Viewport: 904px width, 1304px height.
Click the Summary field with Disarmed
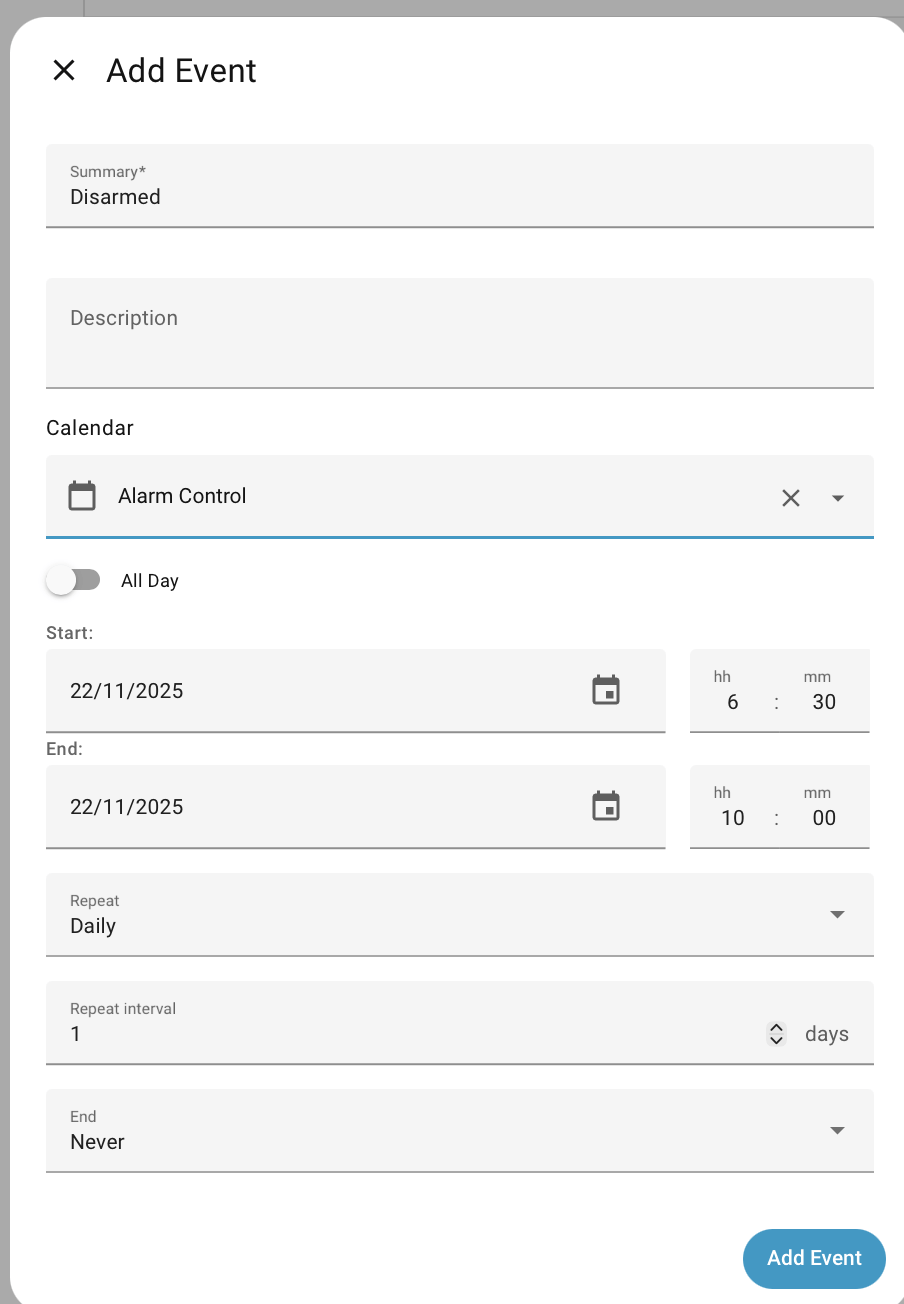click(x=459, y=196)
